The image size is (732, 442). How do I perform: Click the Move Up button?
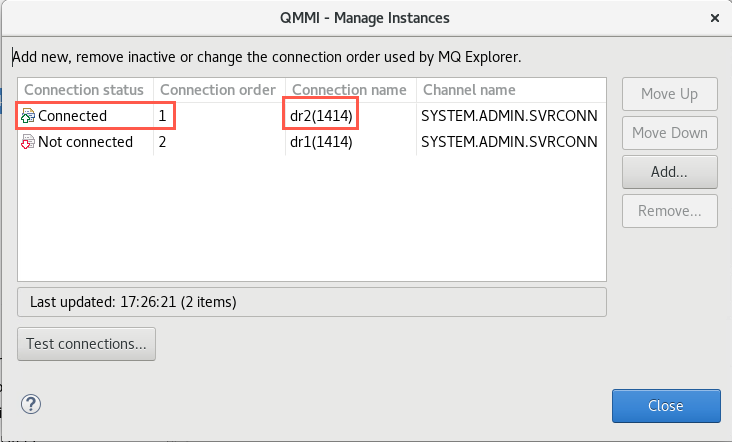point(669,94)
